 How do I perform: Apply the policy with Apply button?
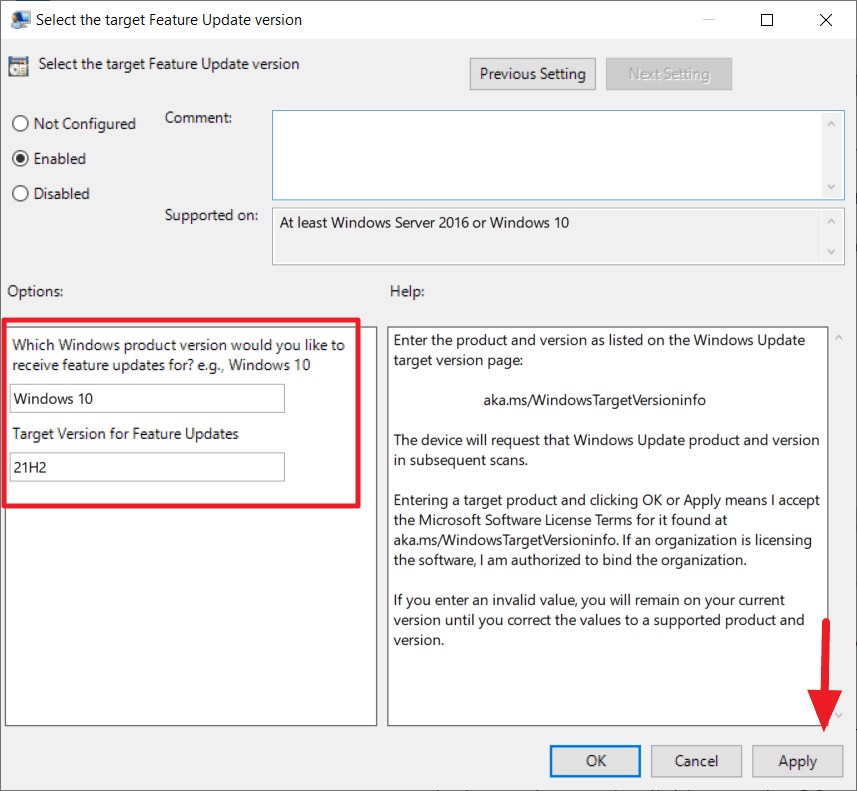[797, 761]
